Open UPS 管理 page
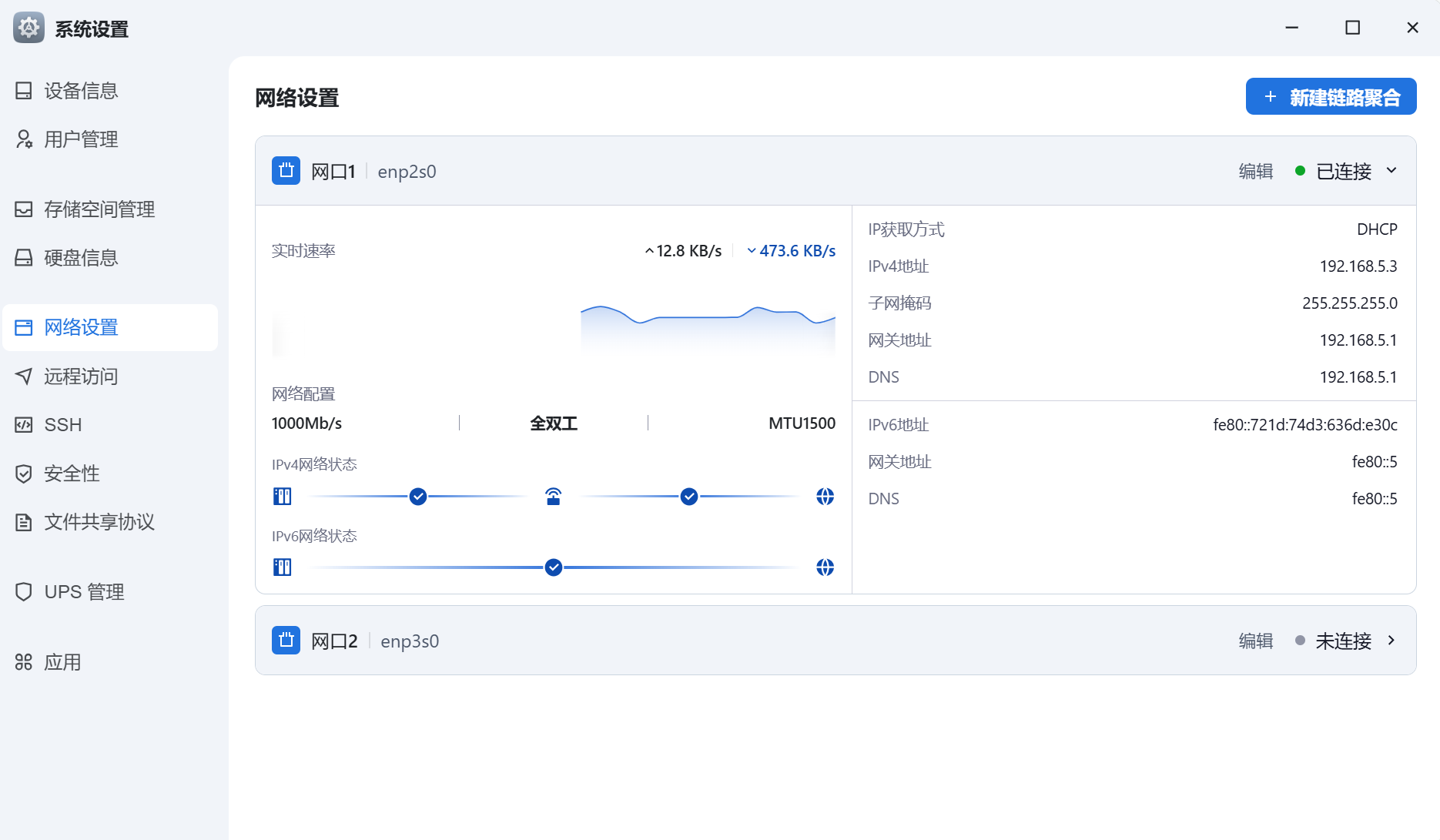This screenshot has width=1440, height=840. (x=110, y=592)
